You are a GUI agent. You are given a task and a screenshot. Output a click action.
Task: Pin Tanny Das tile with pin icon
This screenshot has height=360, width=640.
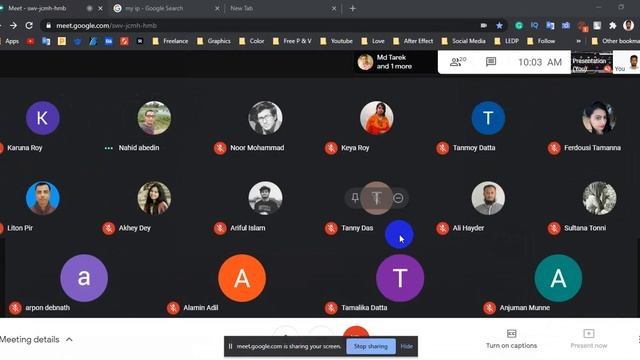tap(355, 198)
